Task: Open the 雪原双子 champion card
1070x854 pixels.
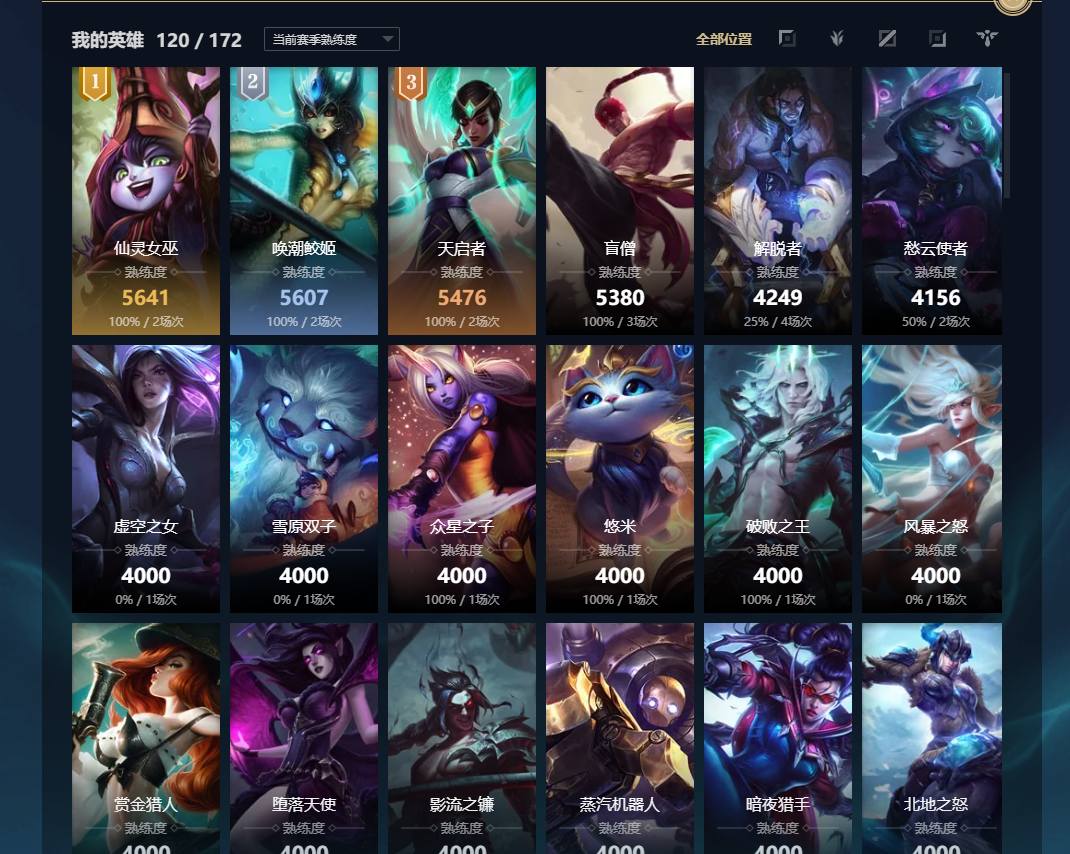Action: [304, 479]
